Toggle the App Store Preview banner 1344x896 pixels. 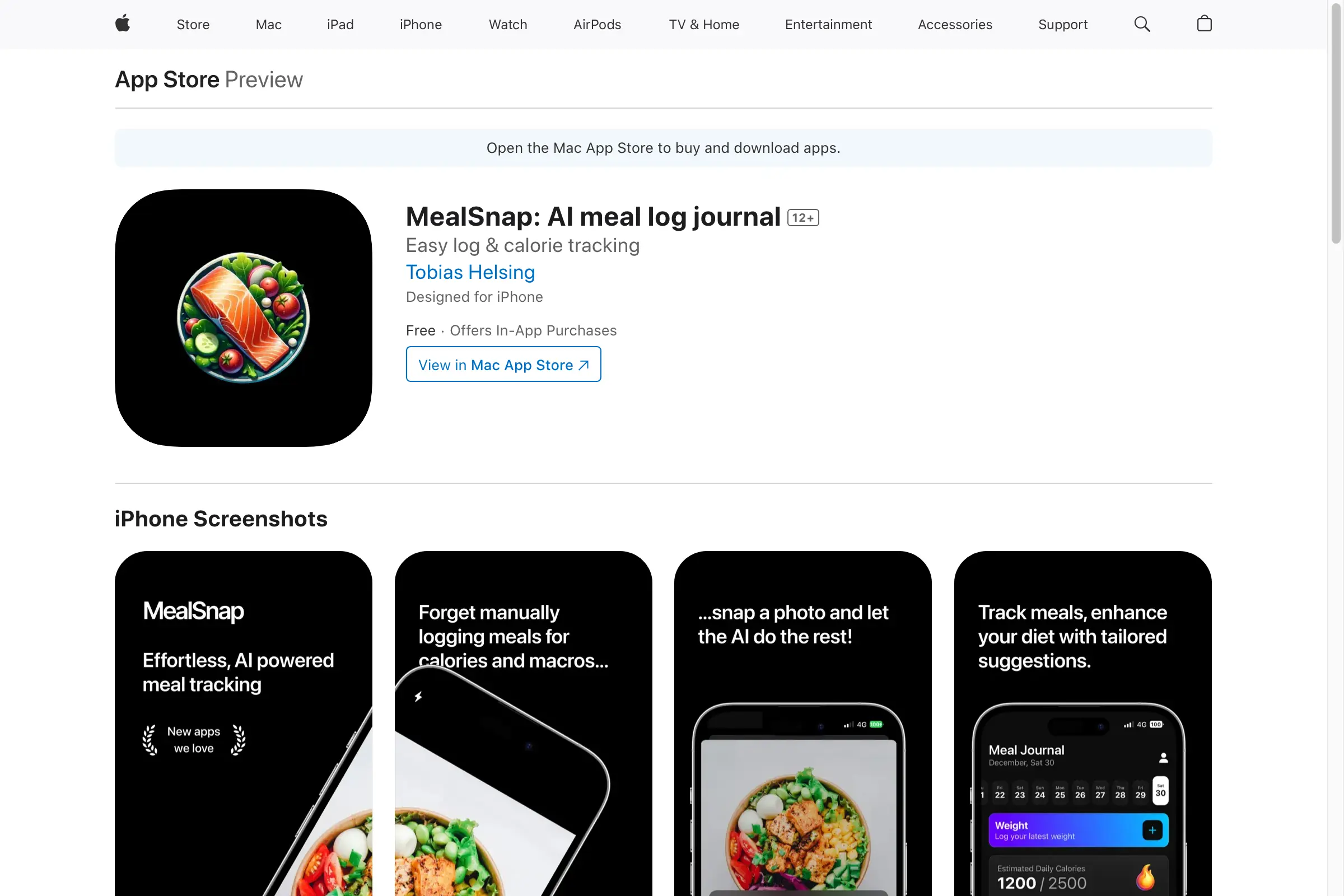click(209, 78)
